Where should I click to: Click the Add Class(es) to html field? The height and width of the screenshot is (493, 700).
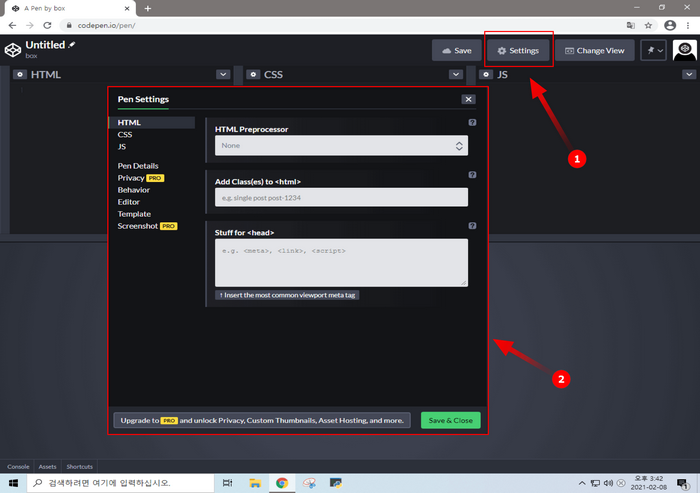coord(341,198)
